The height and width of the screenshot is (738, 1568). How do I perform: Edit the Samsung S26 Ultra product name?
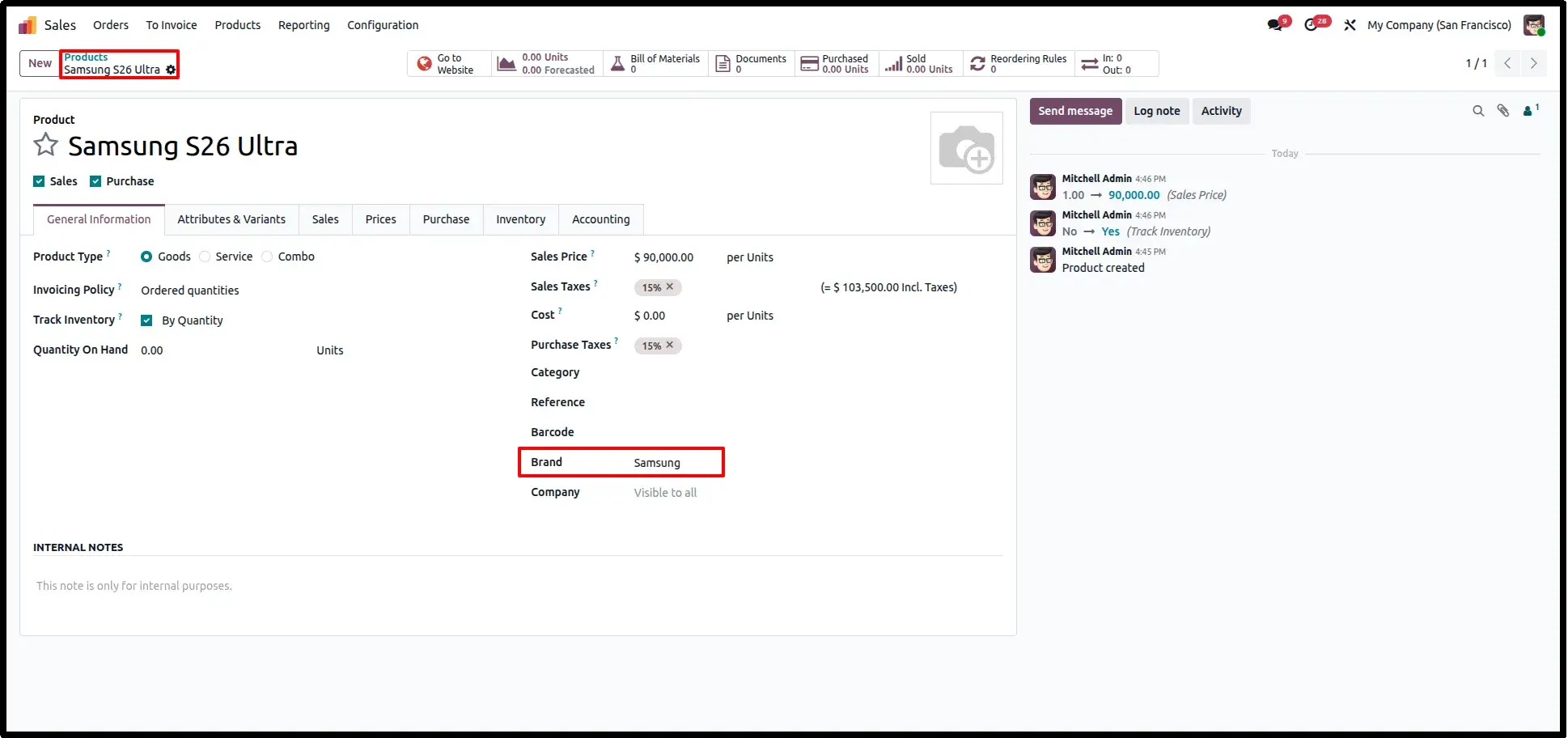tap(183, 146)
